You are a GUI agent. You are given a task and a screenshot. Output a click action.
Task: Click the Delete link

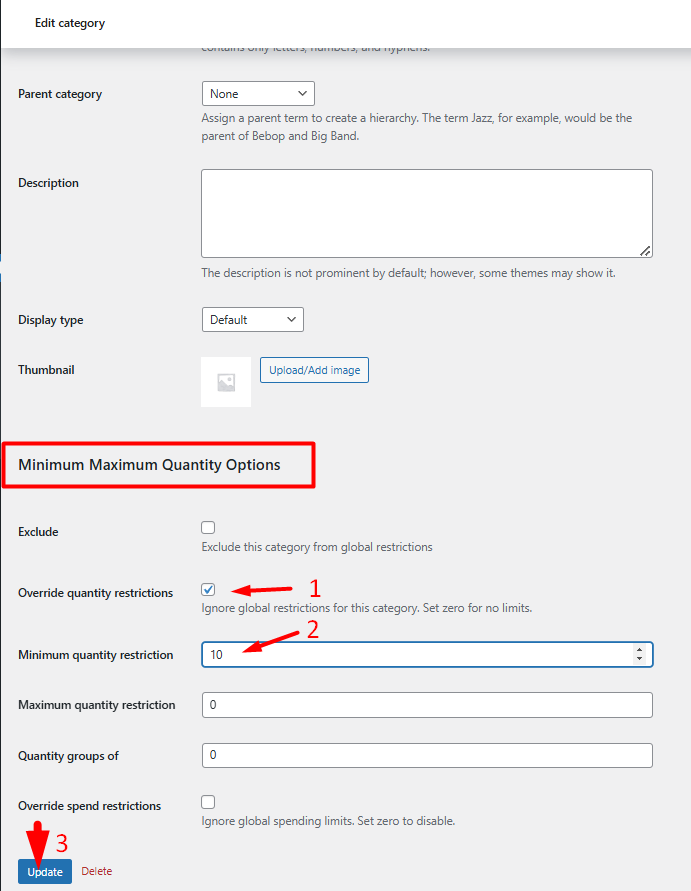pos(96,871)
